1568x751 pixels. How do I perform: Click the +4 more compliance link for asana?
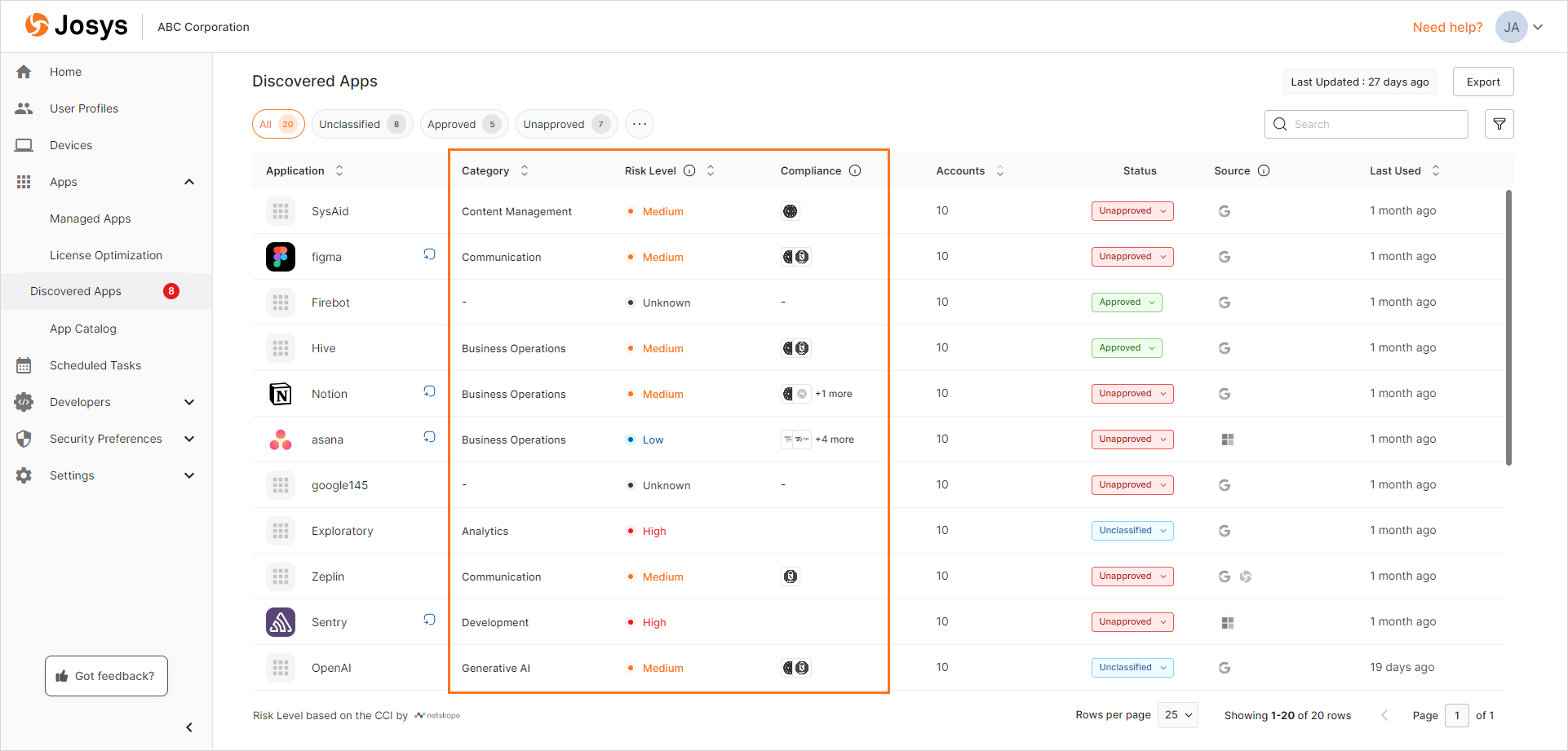835,440
